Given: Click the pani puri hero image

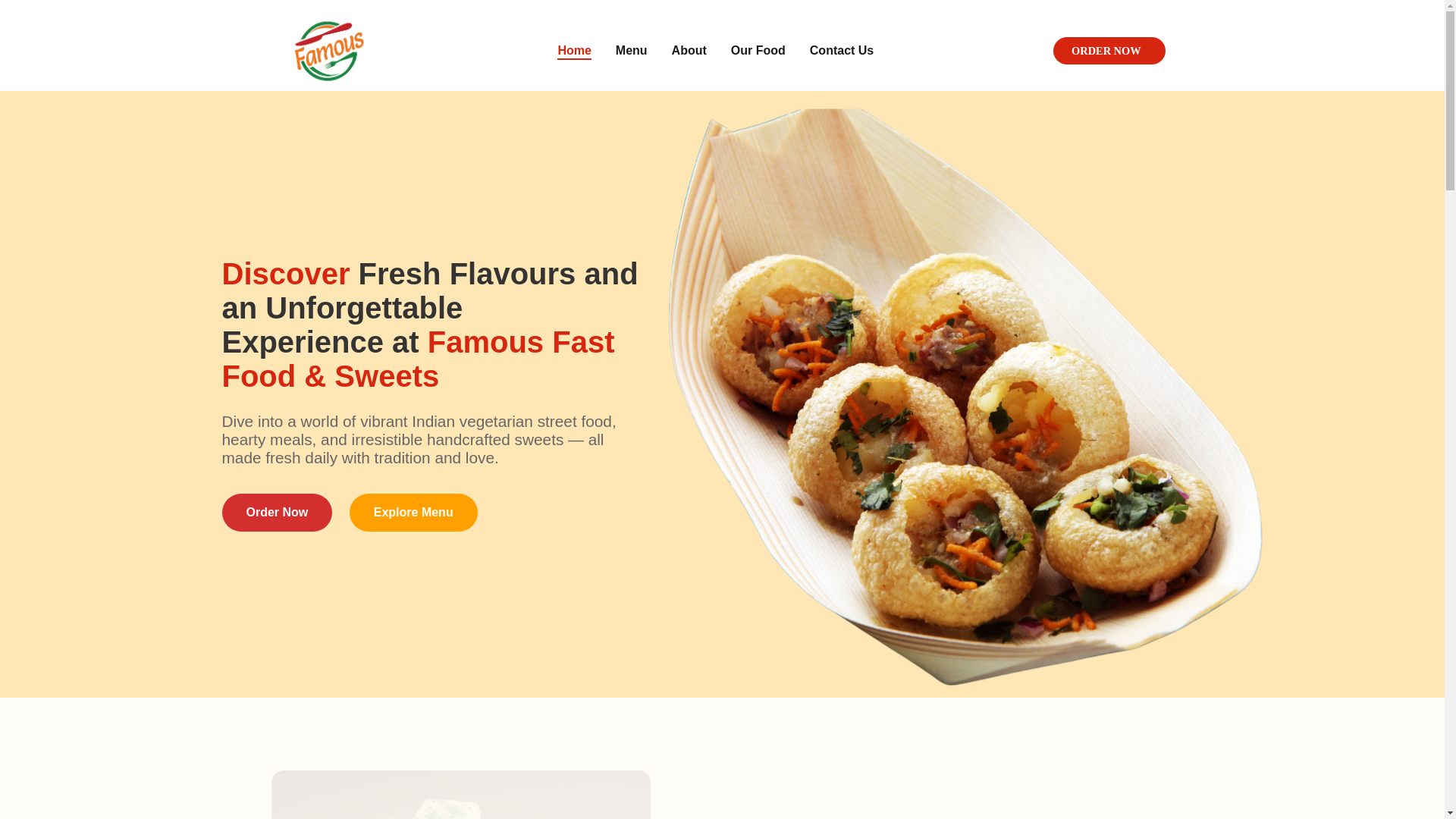Looking at the screenshot, I should [965, 397].
